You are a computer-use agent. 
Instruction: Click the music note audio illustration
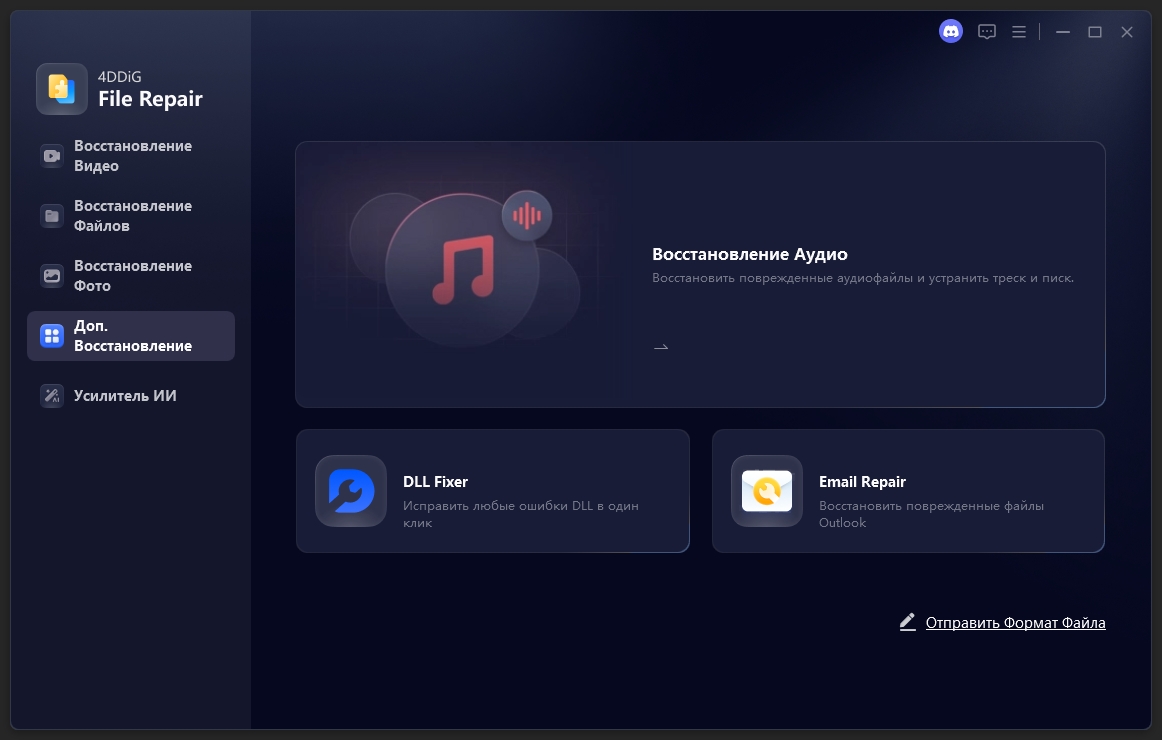462,270
